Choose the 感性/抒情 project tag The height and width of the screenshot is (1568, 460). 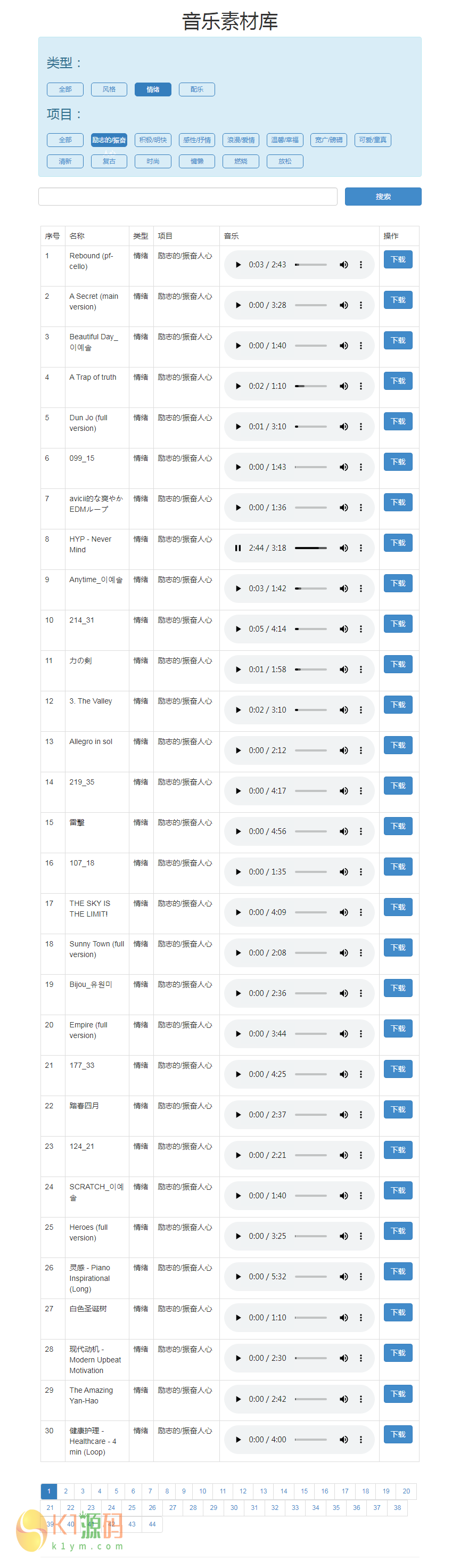coord(196,140)
